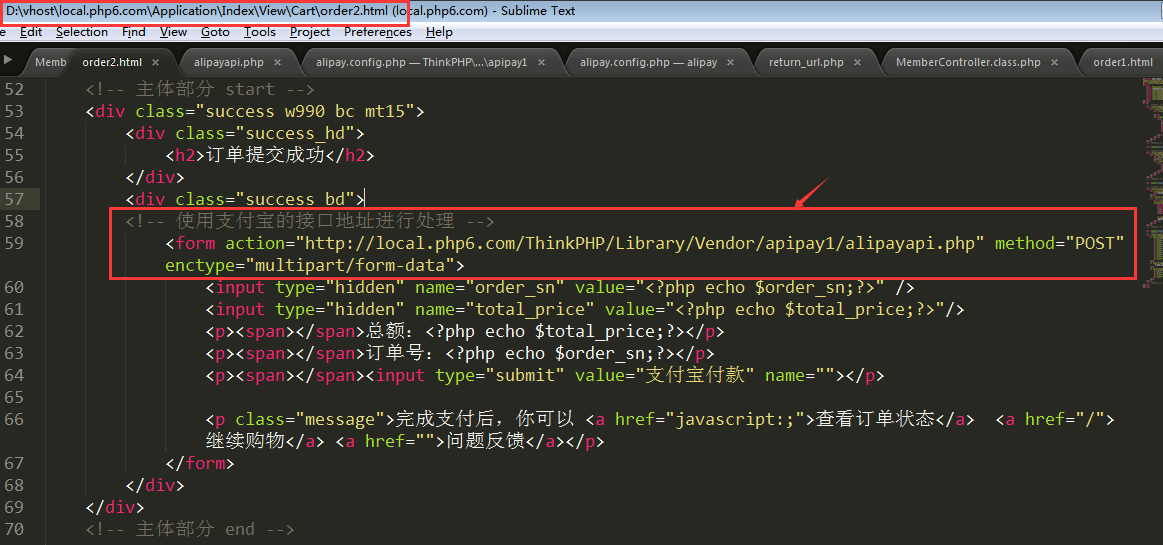Open the Find menu
Viewport: 1163px width, 545px height.
pyautogui.click(x=134, y=32)
